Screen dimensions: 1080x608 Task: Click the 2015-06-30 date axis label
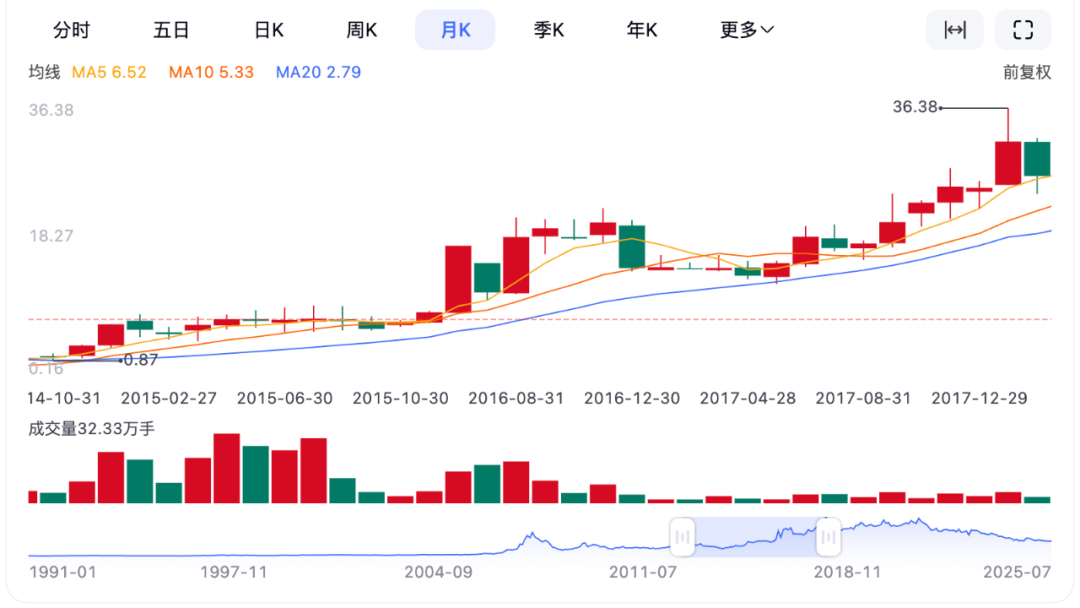pyautogui.click(x=284, y=399)
